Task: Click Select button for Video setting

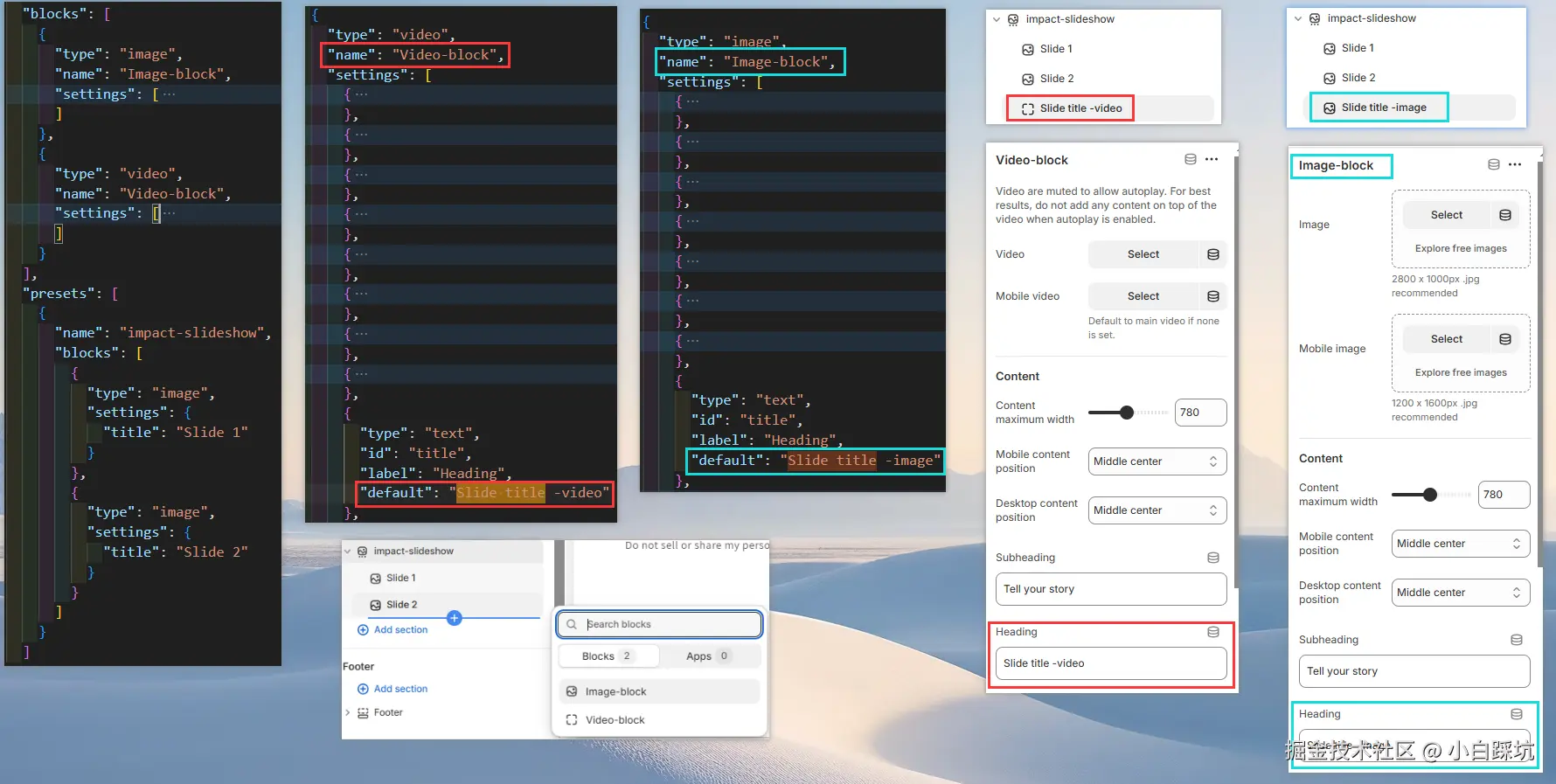Action: click(x=1143, y=254)
